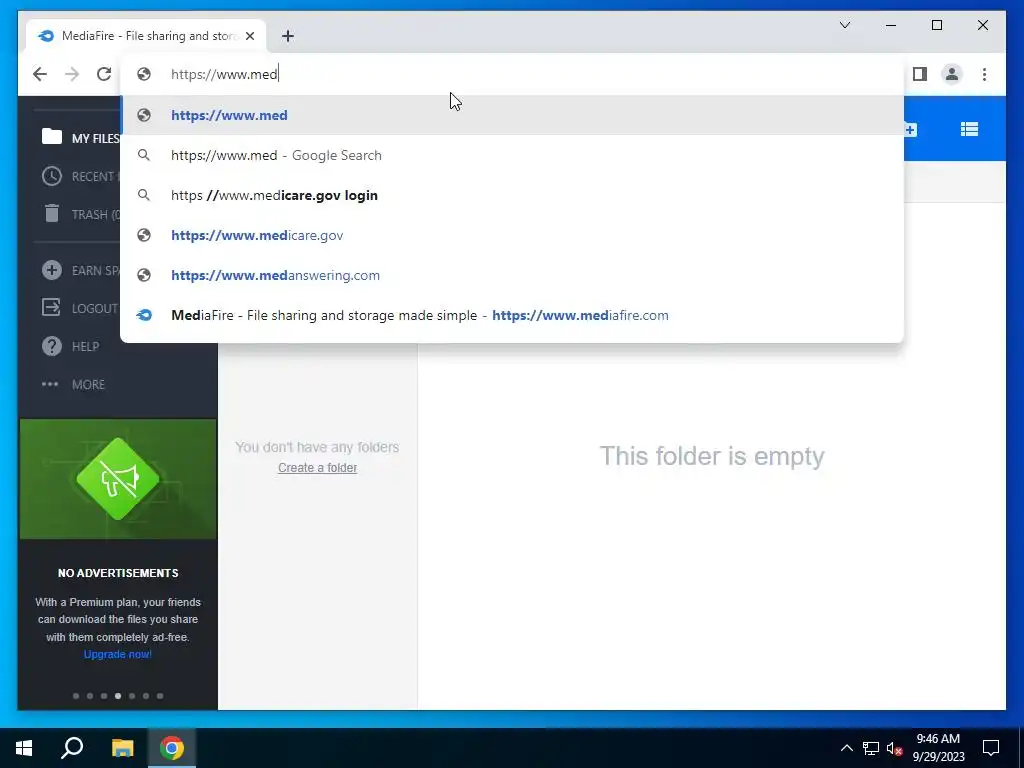
Task: Open the Chrome three-dot menu
Action: 984,74
